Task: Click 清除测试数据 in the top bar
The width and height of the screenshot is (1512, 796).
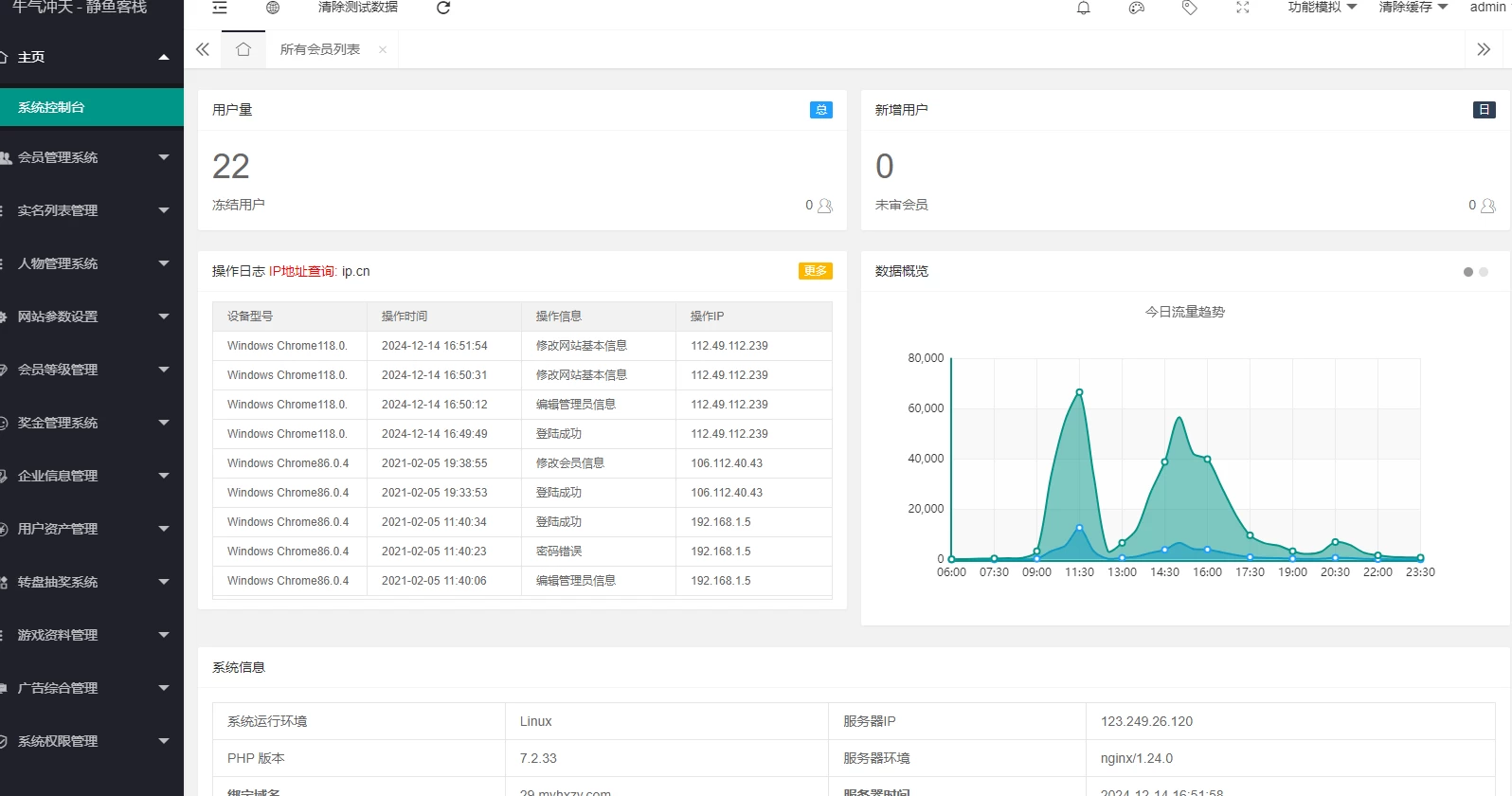Action: [x=358, y=8]
